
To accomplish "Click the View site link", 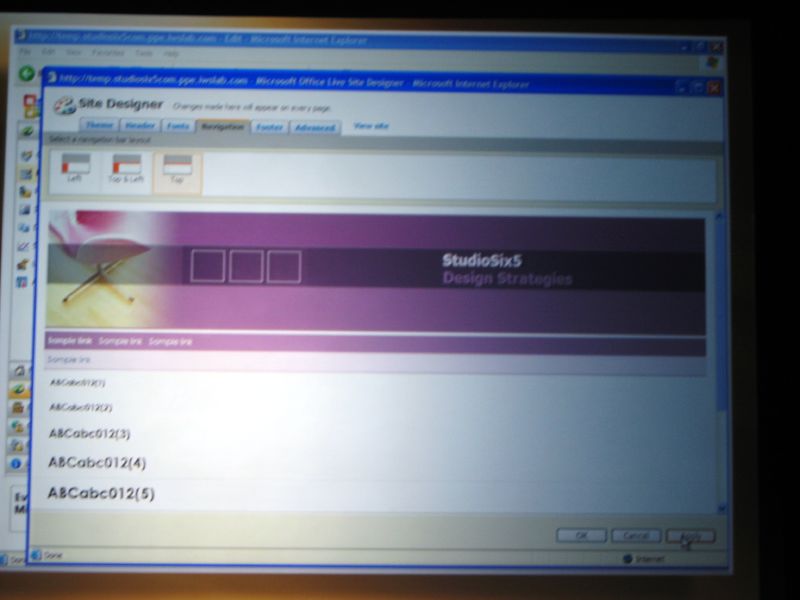I will point(371,126).
